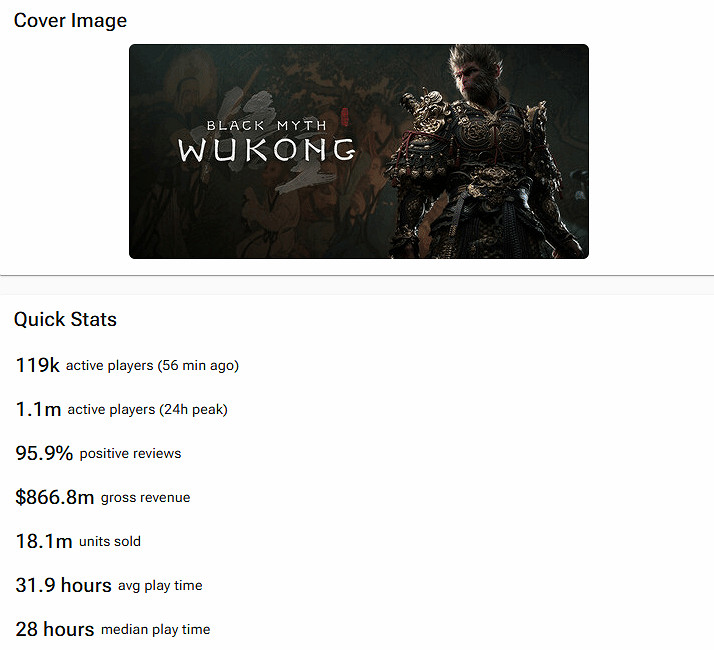This screenshot has height=650, width=714.
Task: Click the Black Myth Wukong cover image
Action: point(359,151)
